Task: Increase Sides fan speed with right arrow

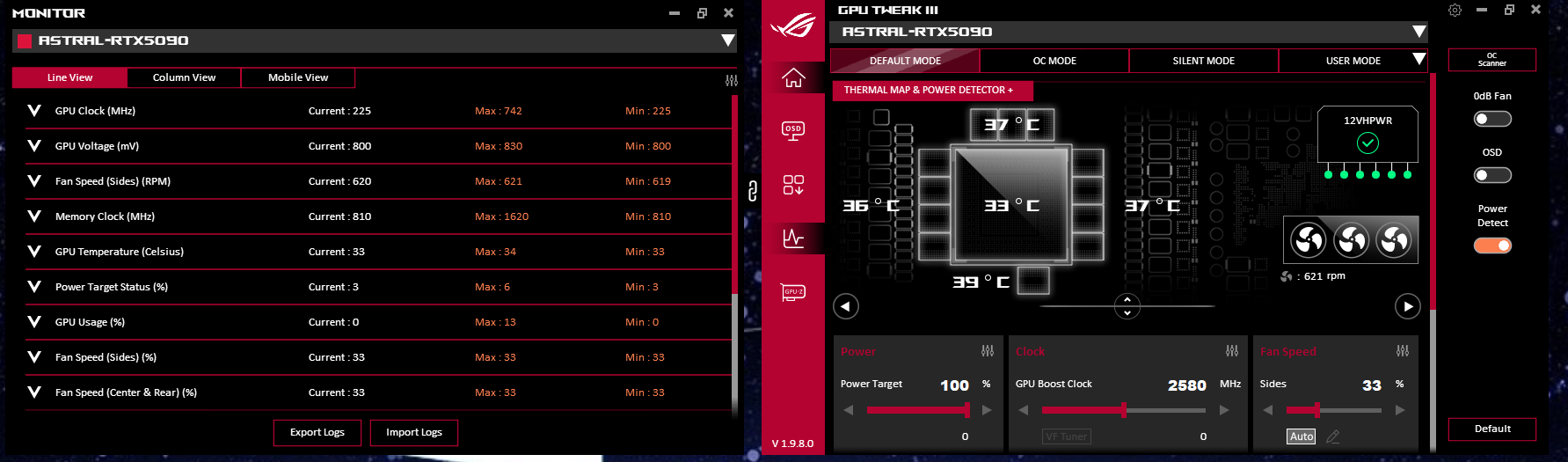Action: point(1400,410)
